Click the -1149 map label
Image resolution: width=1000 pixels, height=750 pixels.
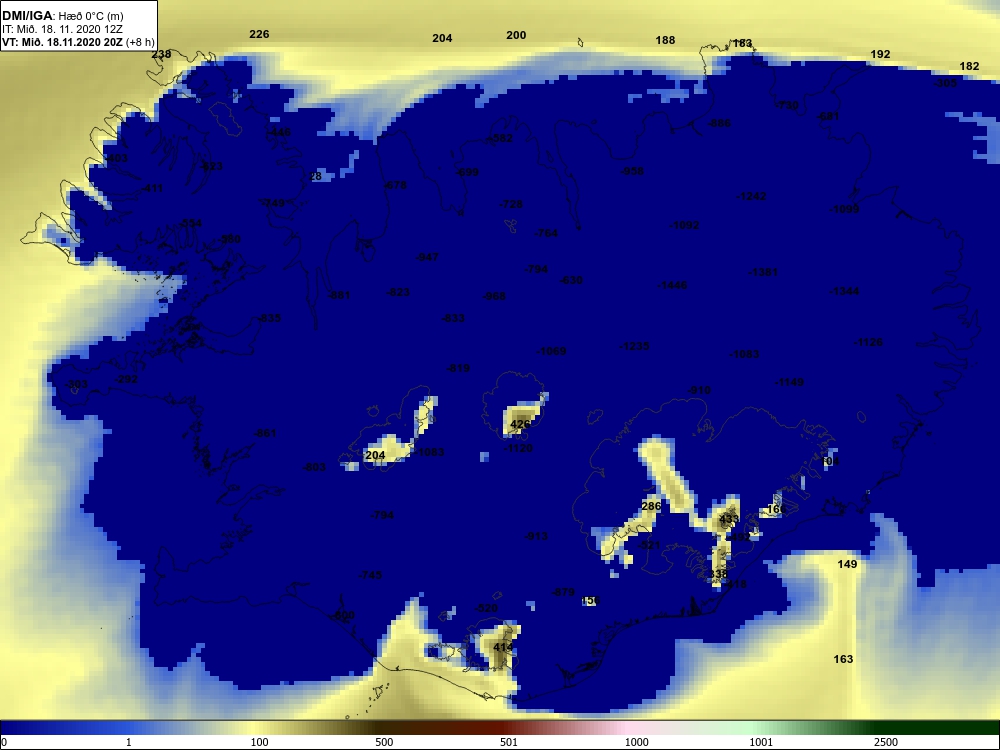coord(789,382)
